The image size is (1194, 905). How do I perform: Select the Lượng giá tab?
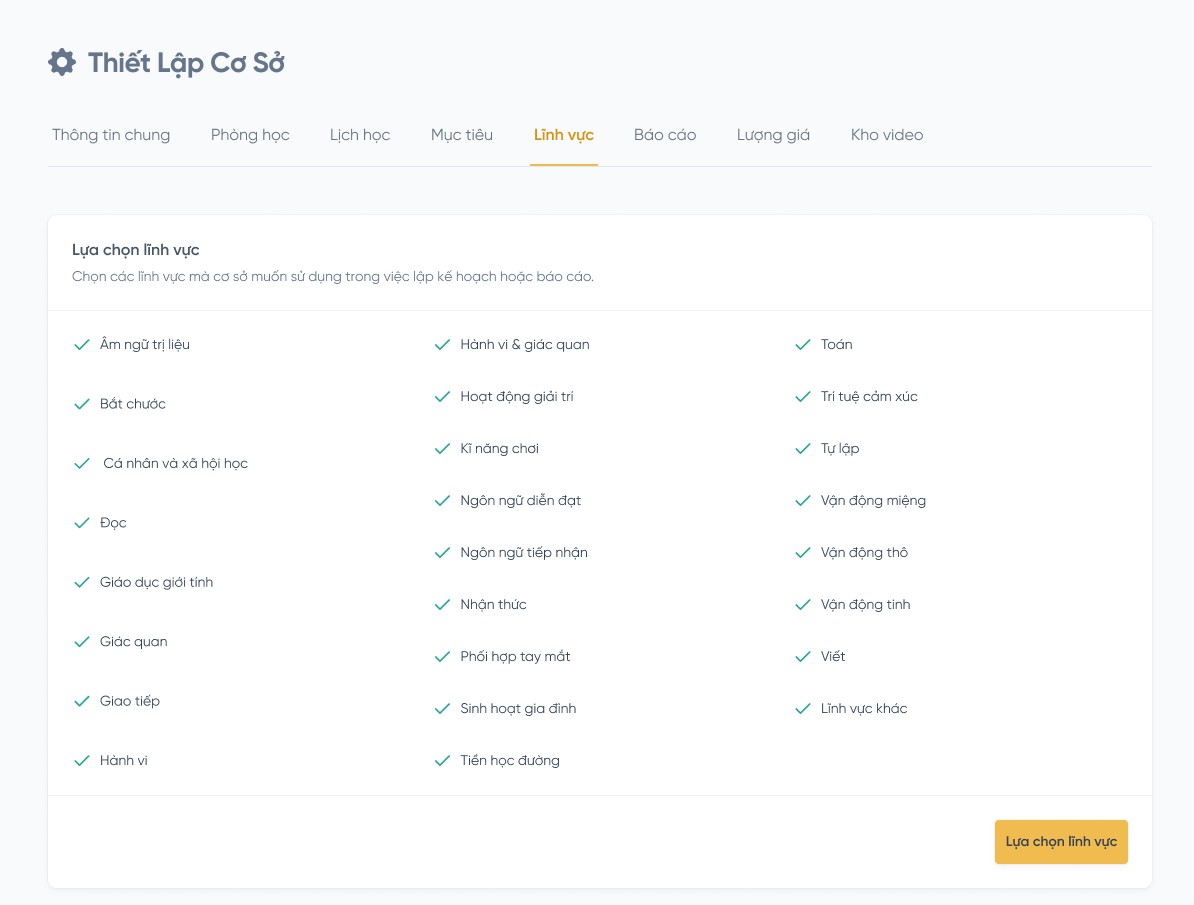pos(773,135)
